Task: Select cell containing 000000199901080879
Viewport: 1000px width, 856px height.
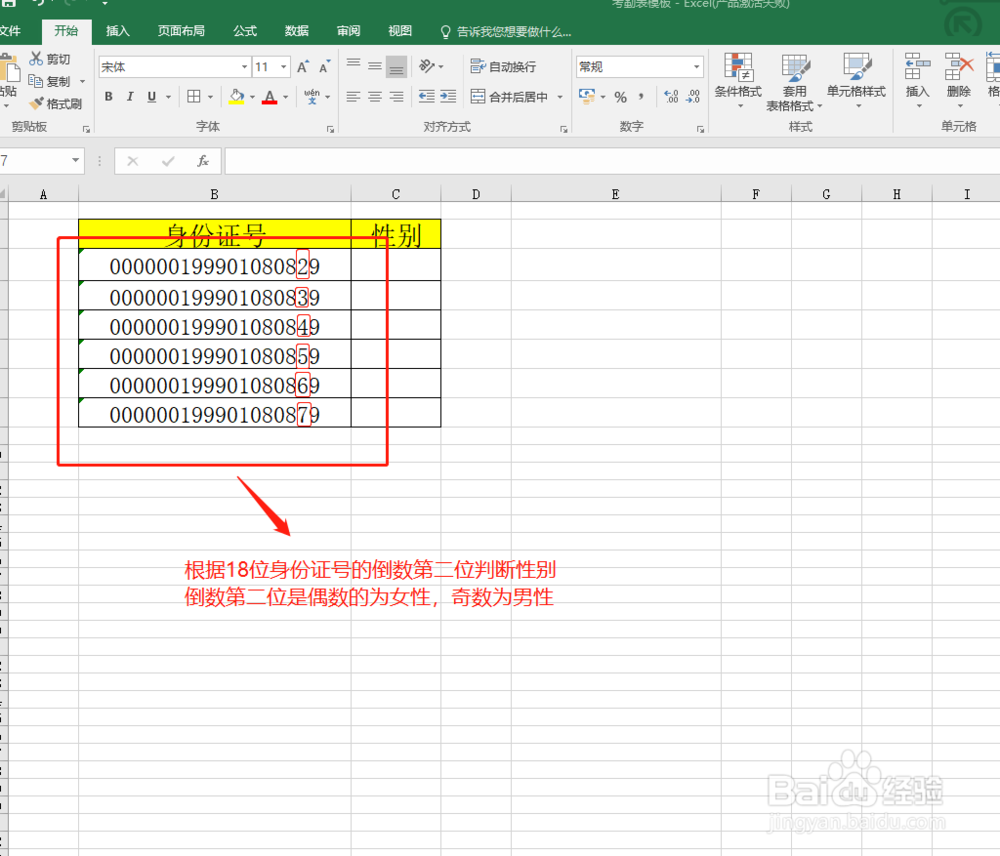Action: (215, 413)
